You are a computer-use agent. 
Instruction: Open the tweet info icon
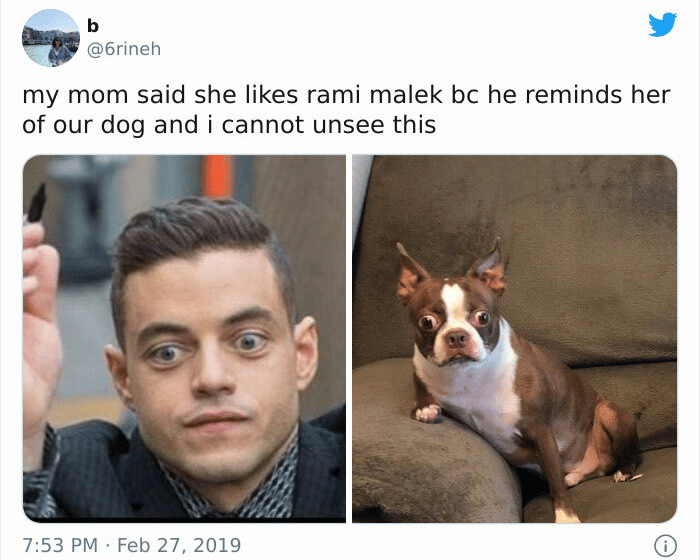click(665, 546)
